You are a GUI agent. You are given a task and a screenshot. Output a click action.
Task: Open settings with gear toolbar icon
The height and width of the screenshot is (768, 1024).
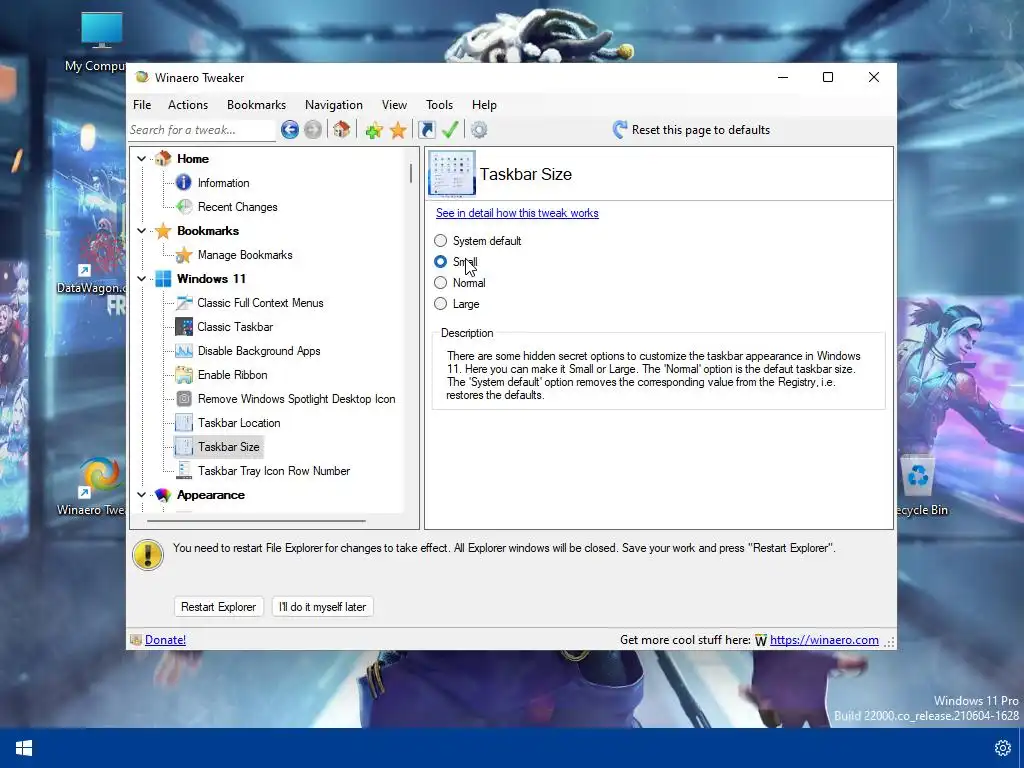[x=479, y=130]
